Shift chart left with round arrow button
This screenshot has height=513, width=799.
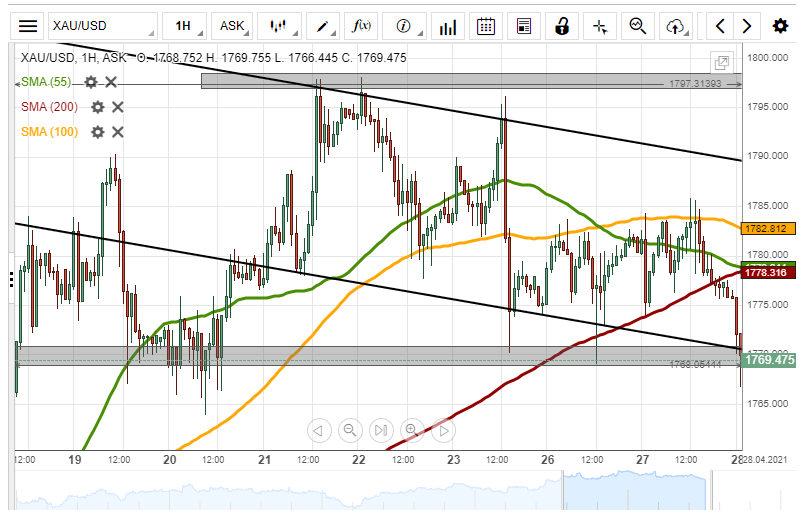[x=319, y=431]
